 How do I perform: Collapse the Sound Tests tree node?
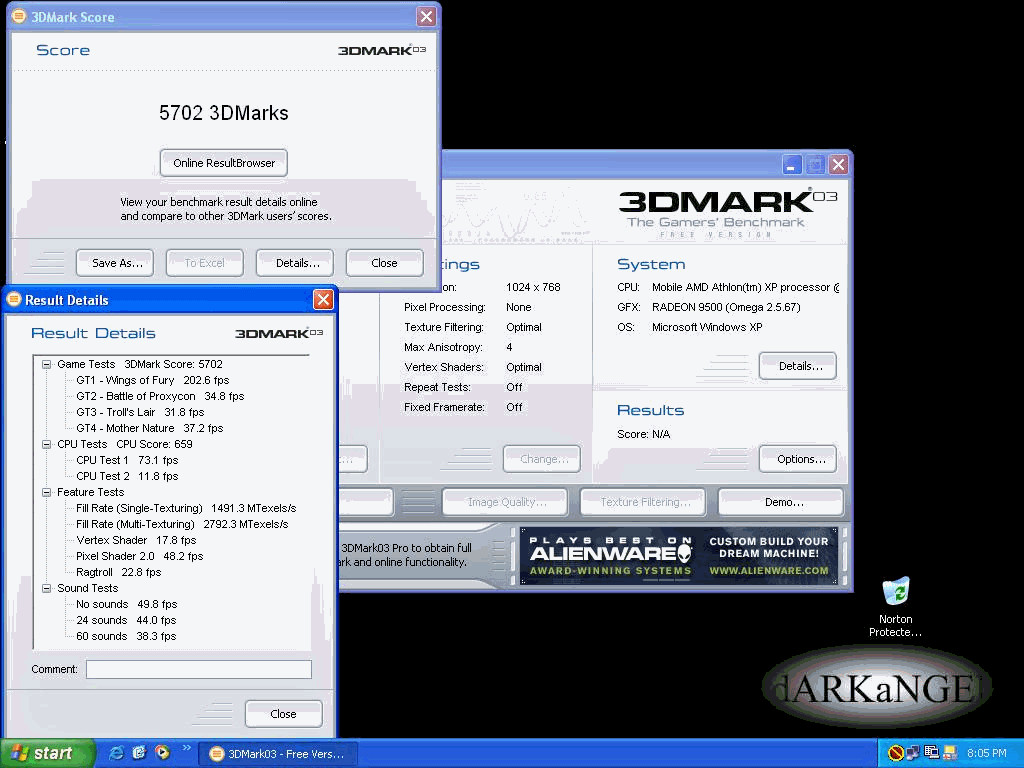tap(46, 588)
